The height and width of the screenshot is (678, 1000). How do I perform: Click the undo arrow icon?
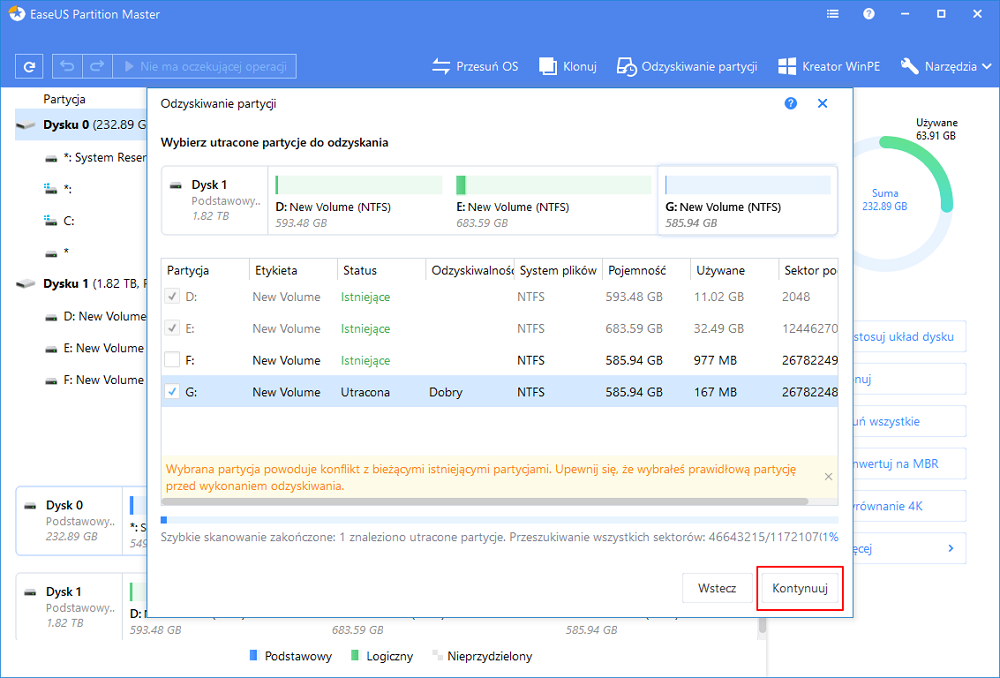[67, 66]
